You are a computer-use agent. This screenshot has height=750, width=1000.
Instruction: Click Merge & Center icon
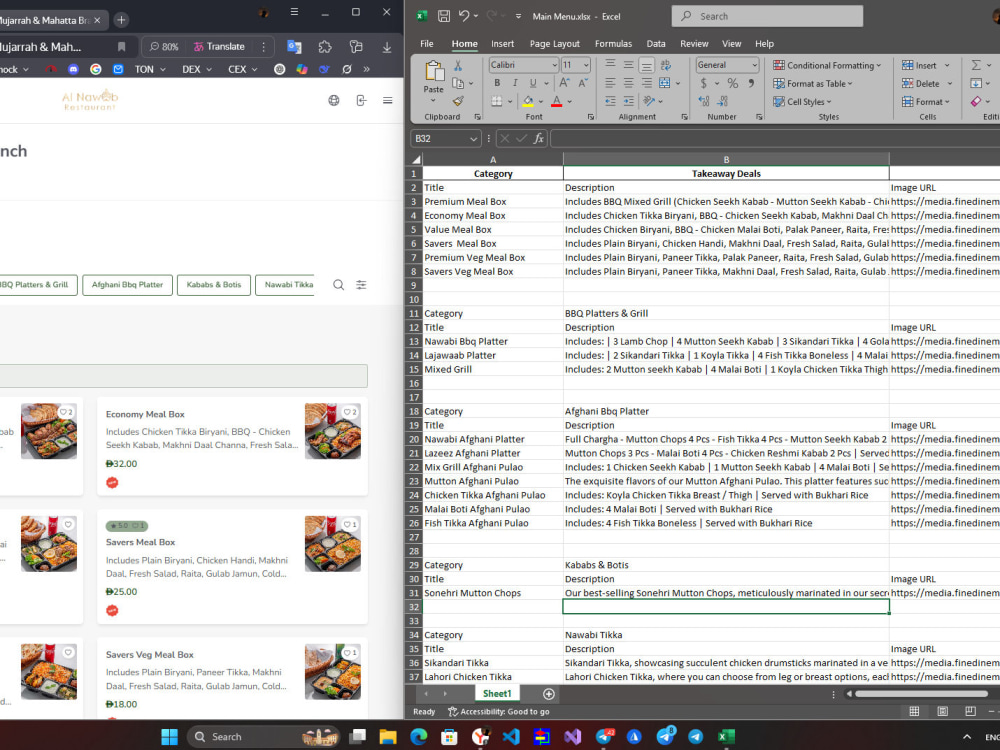coord(665,83)
